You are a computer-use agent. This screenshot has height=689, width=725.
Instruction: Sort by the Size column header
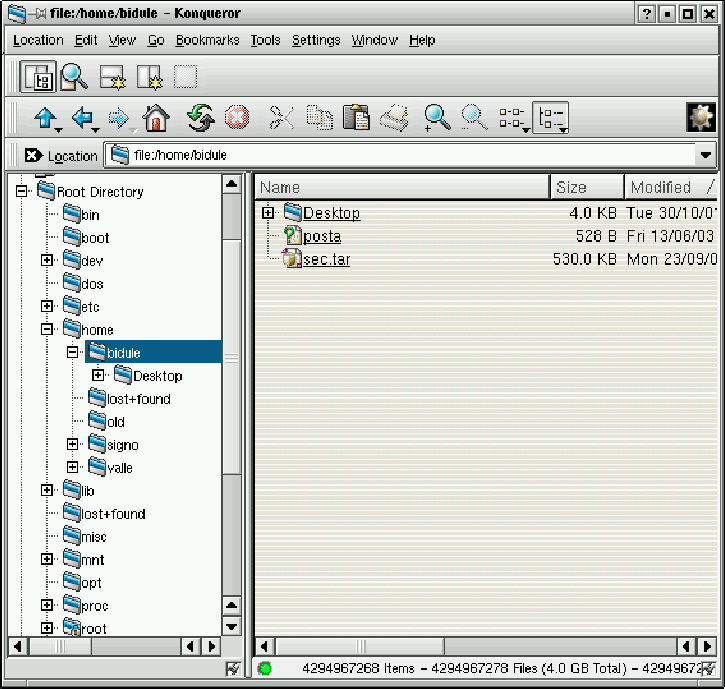587,187
